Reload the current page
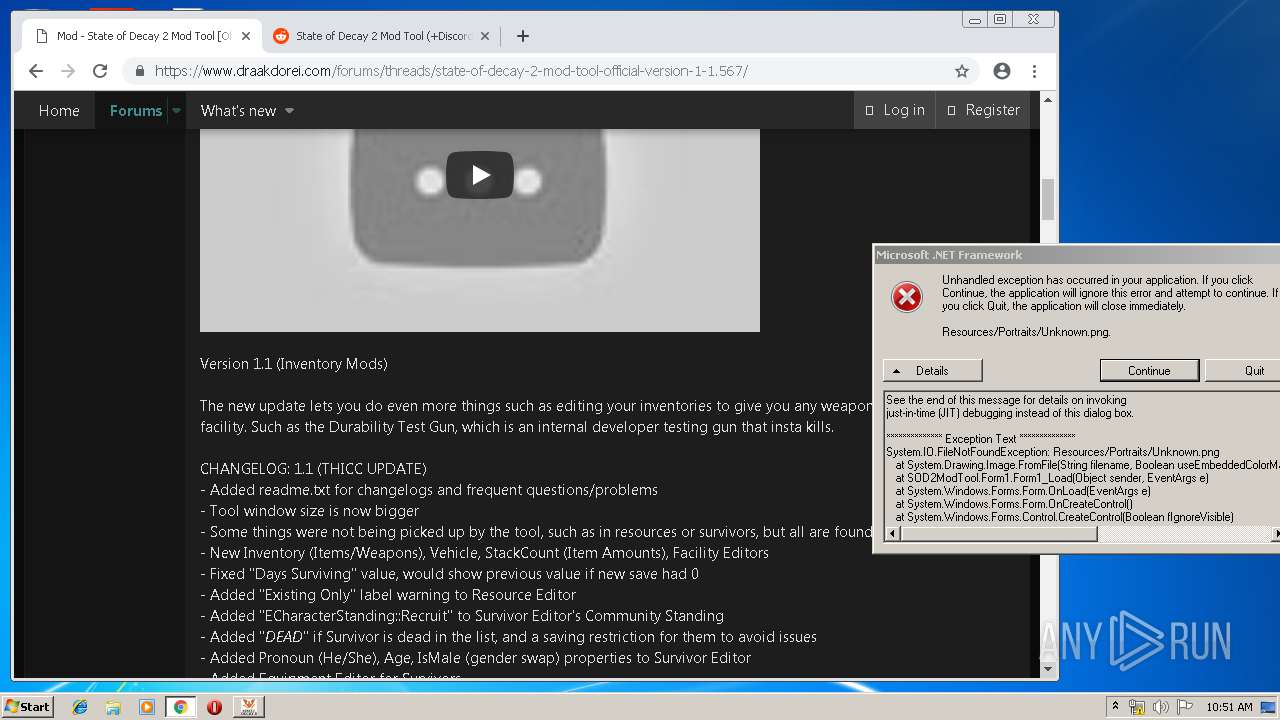This screenshot has height=720, width=1280. point(100,71)
